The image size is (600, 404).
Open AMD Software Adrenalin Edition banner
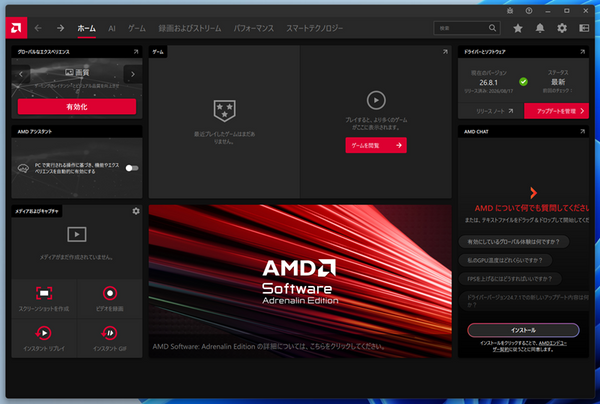pos(300,281)
